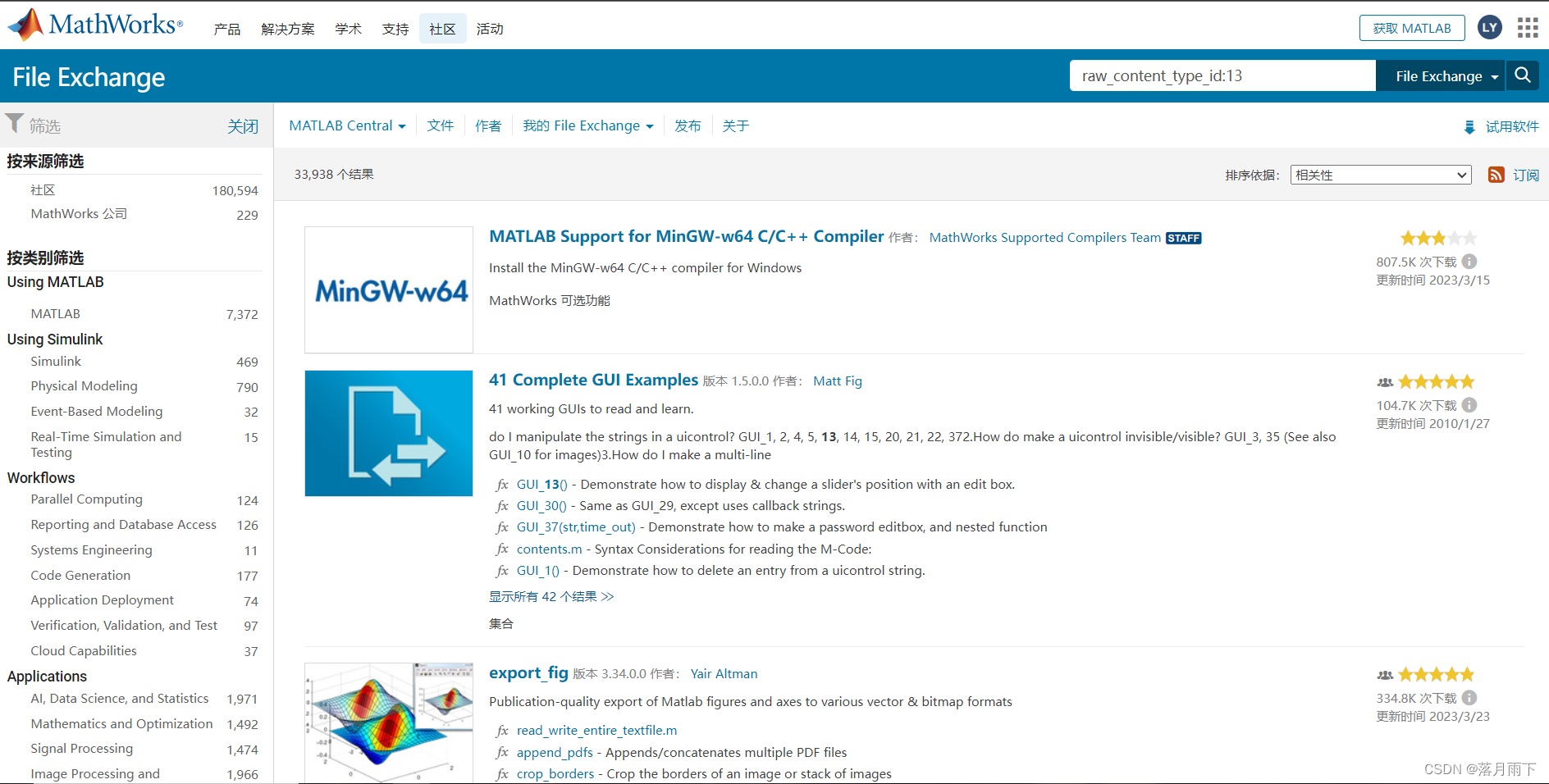
Task: Switch to the 文件 tab
Action: tap(441, 125)
